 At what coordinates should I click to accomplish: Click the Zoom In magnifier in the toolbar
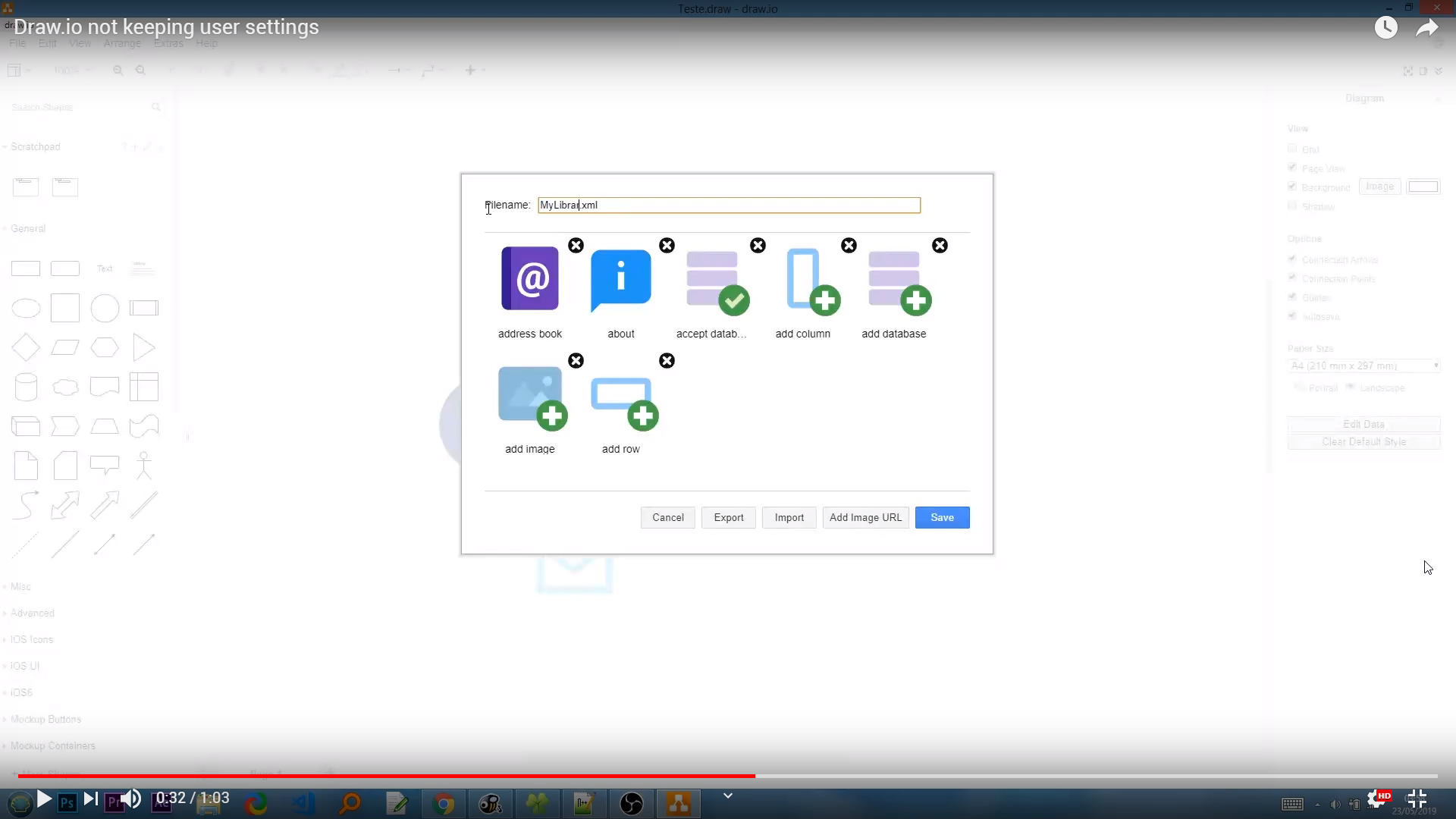coord(118,70)
